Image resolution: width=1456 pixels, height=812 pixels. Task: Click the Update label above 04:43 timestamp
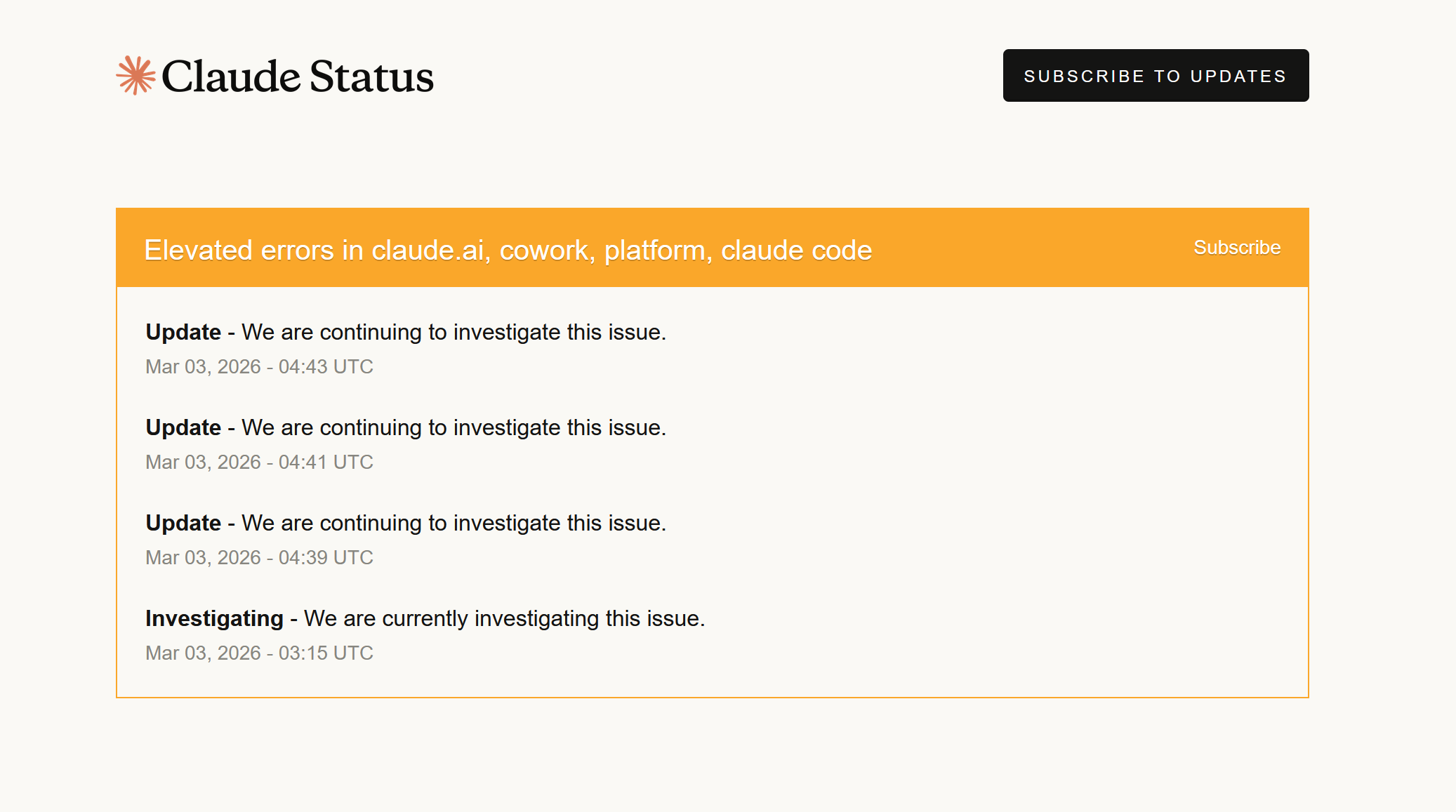183,332
